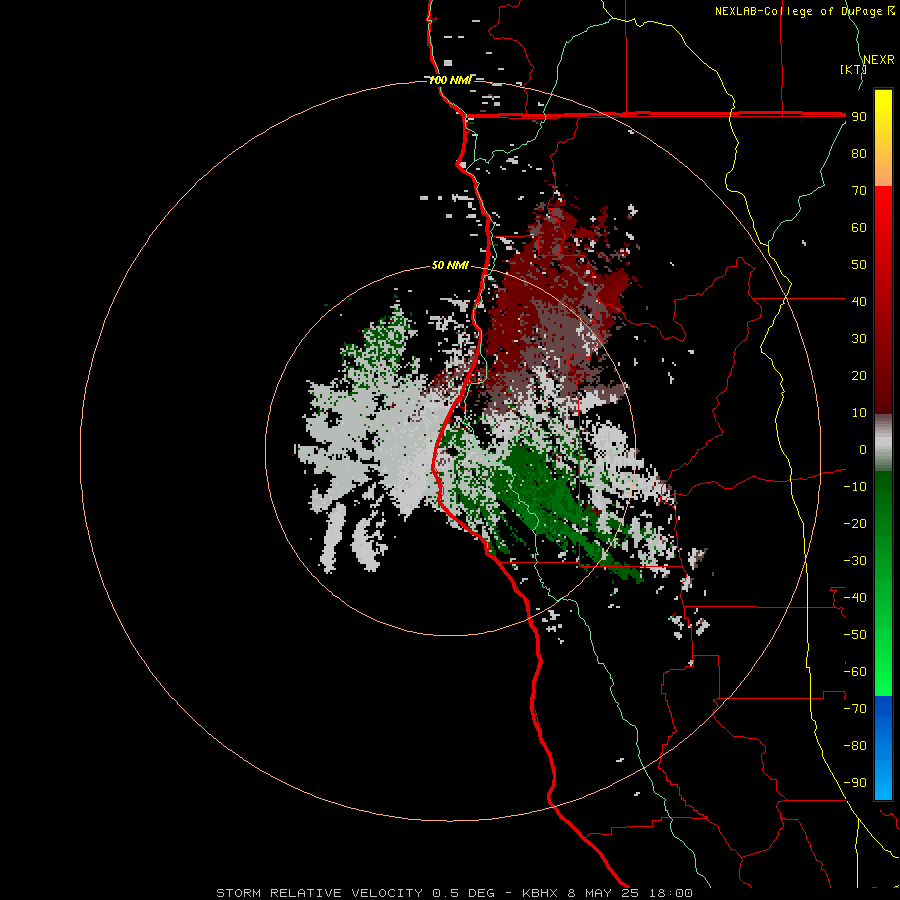Click the NEXR label above the color scale
This screenshot has height=900, width=900.
pos(879,60)
